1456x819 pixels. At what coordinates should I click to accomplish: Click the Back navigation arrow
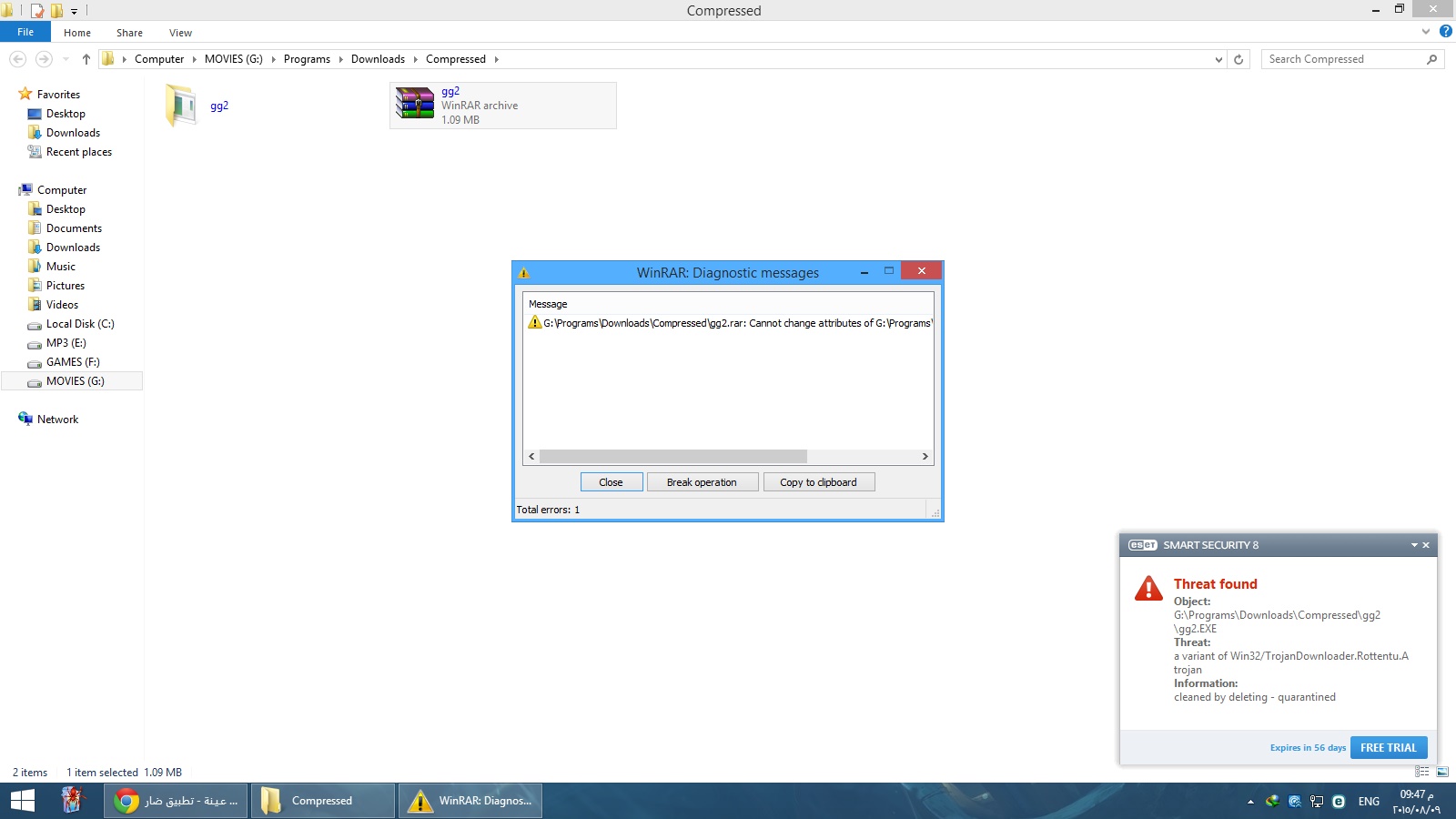click(17, 59)
